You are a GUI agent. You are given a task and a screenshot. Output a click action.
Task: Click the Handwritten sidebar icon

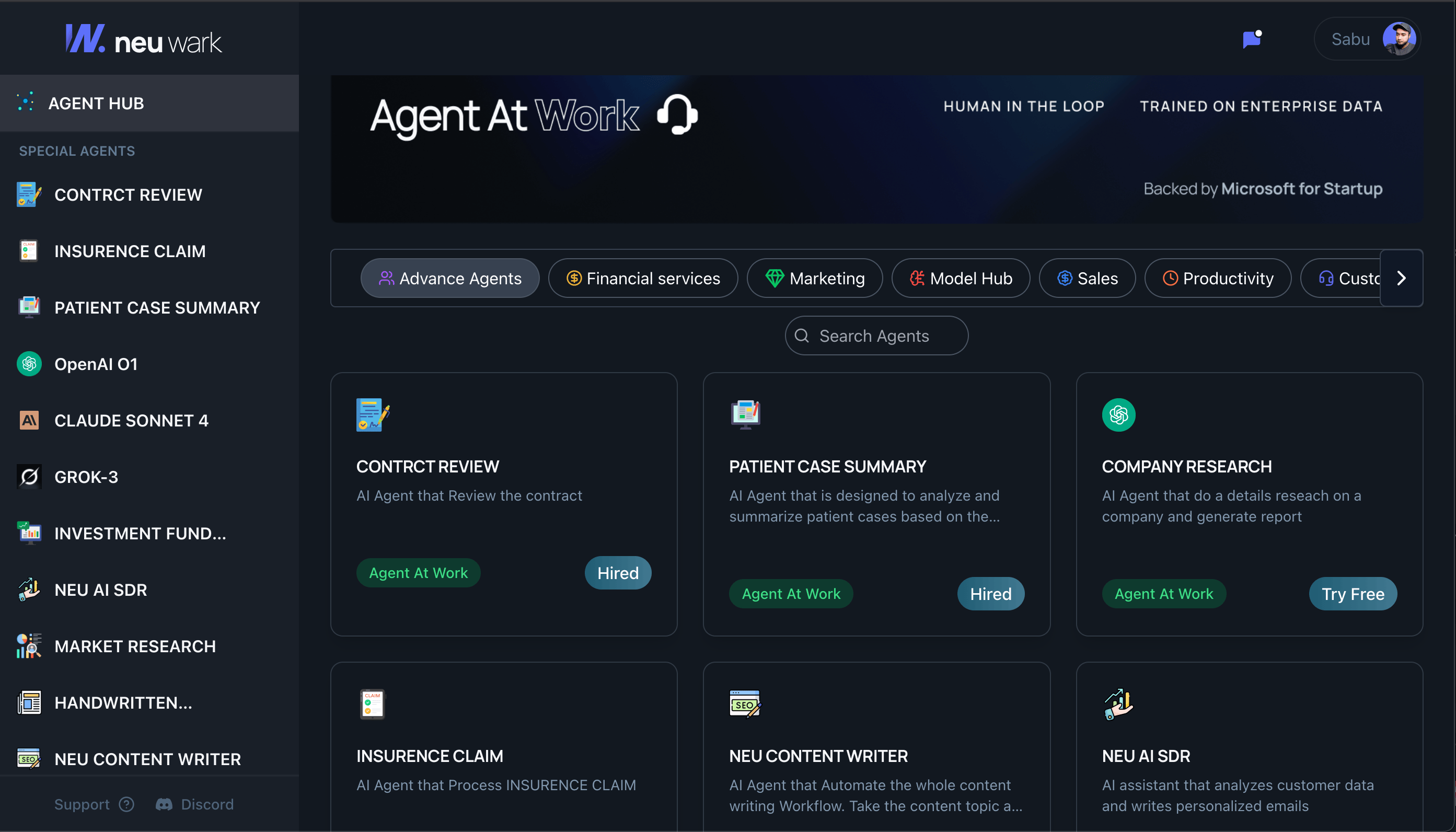(x=29, y=702)
